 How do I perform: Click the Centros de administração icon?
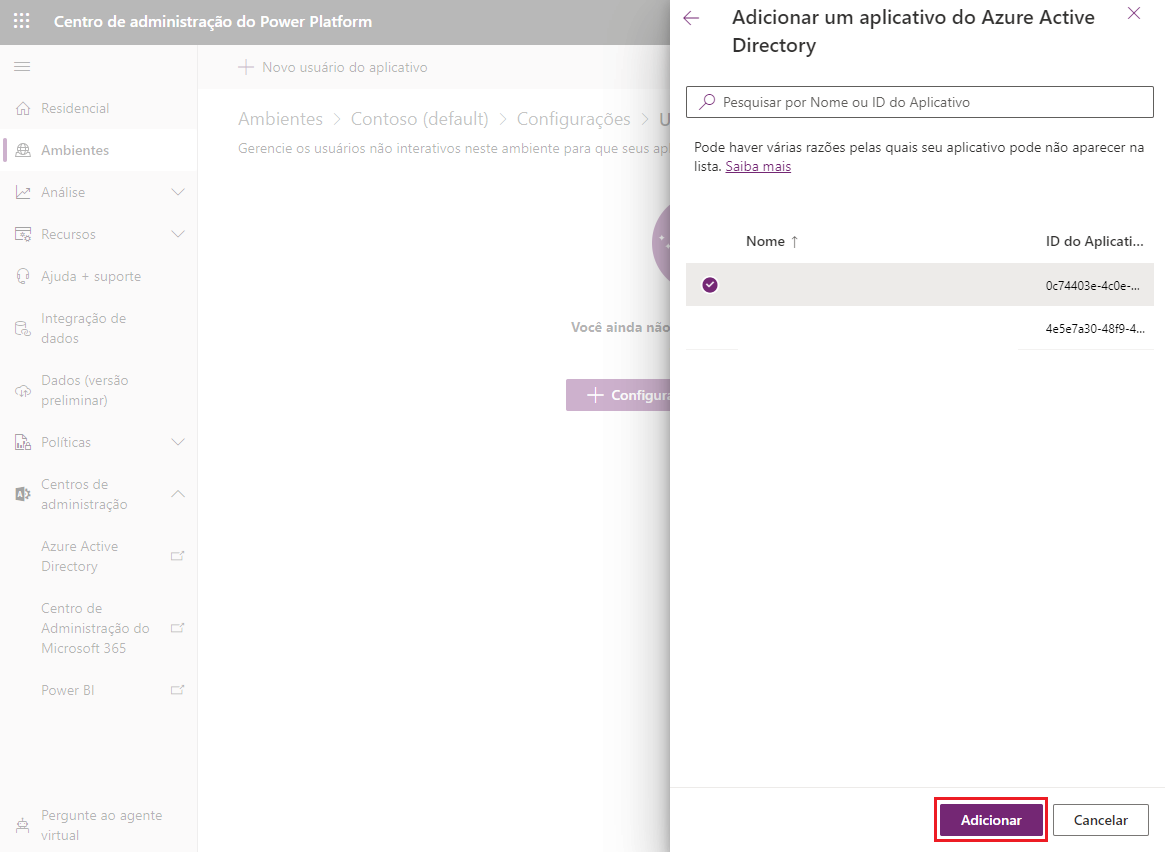23,494
